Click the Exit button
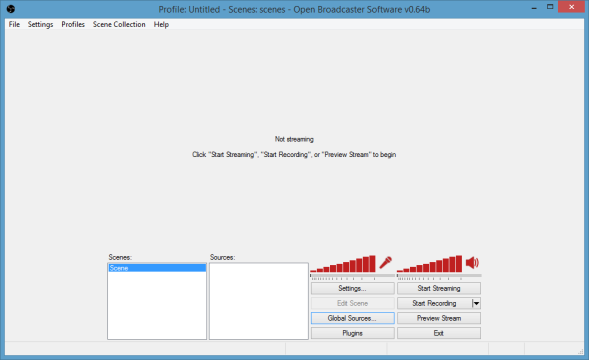Image resolution: width=589 pixels, height=360 pixels. (439, 333)
